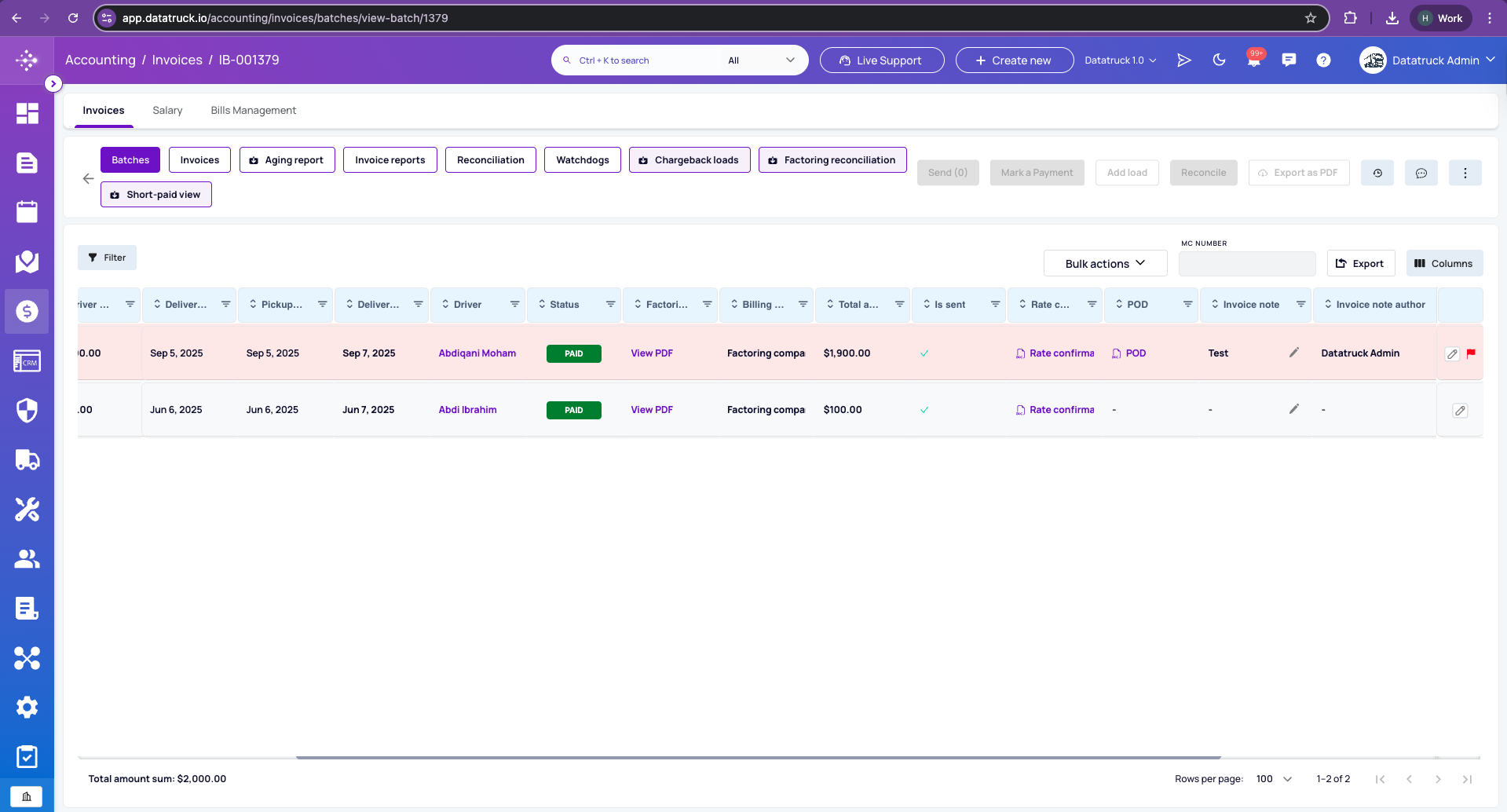Open filter menu for Status column
This screenshot has width=1507, height=812.
pos(611,305)
